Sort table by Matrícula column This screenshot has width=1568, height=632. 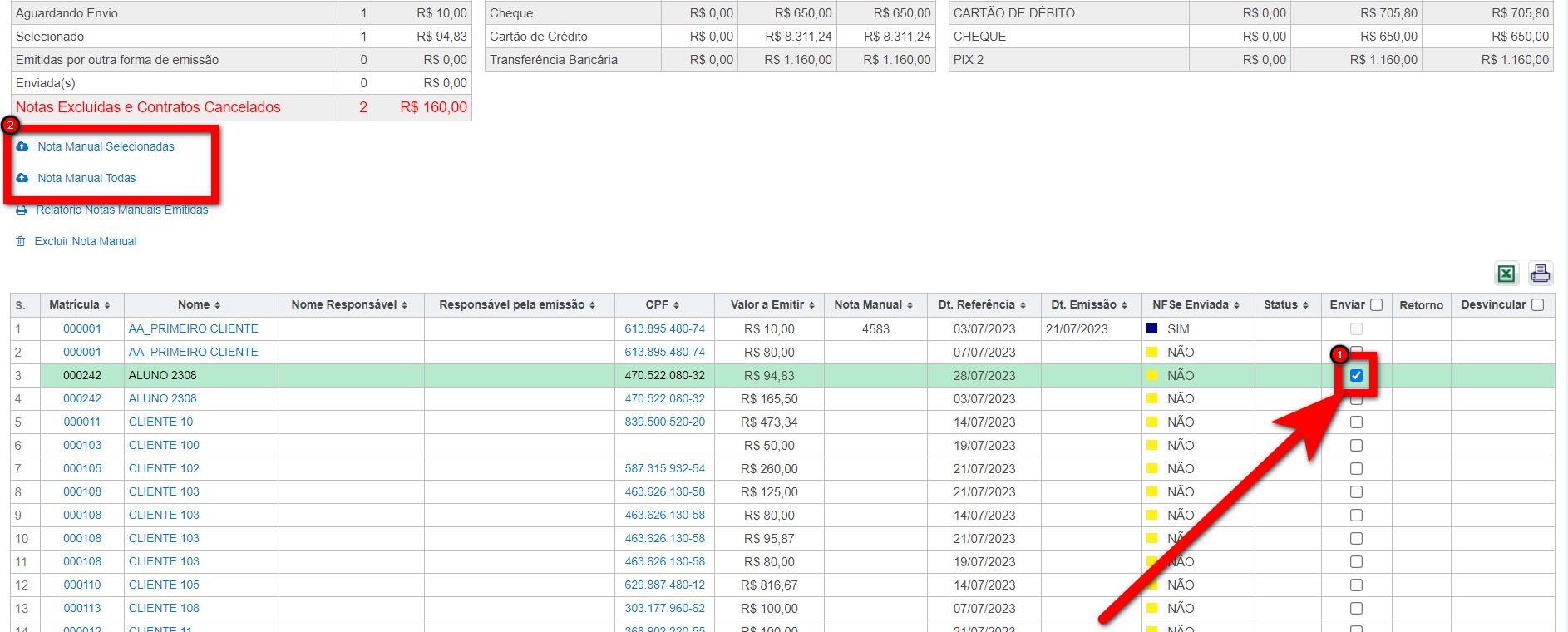click(79, 304)
